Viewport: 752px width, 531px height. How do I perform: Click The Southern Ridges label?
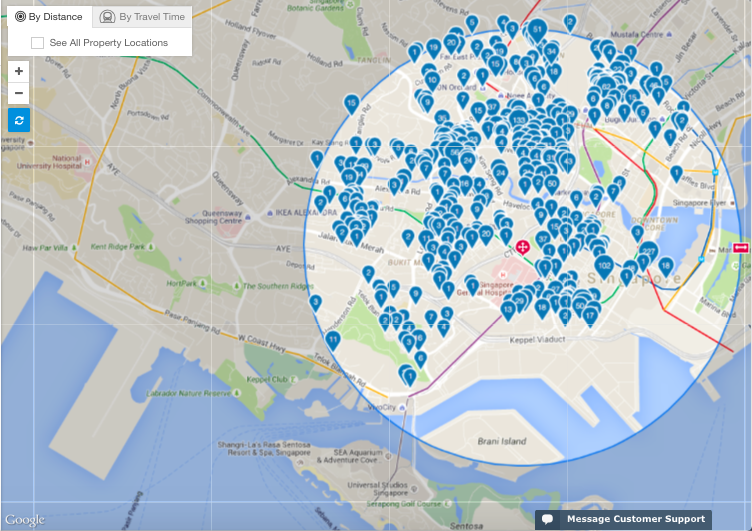click(x=278, y=286)
